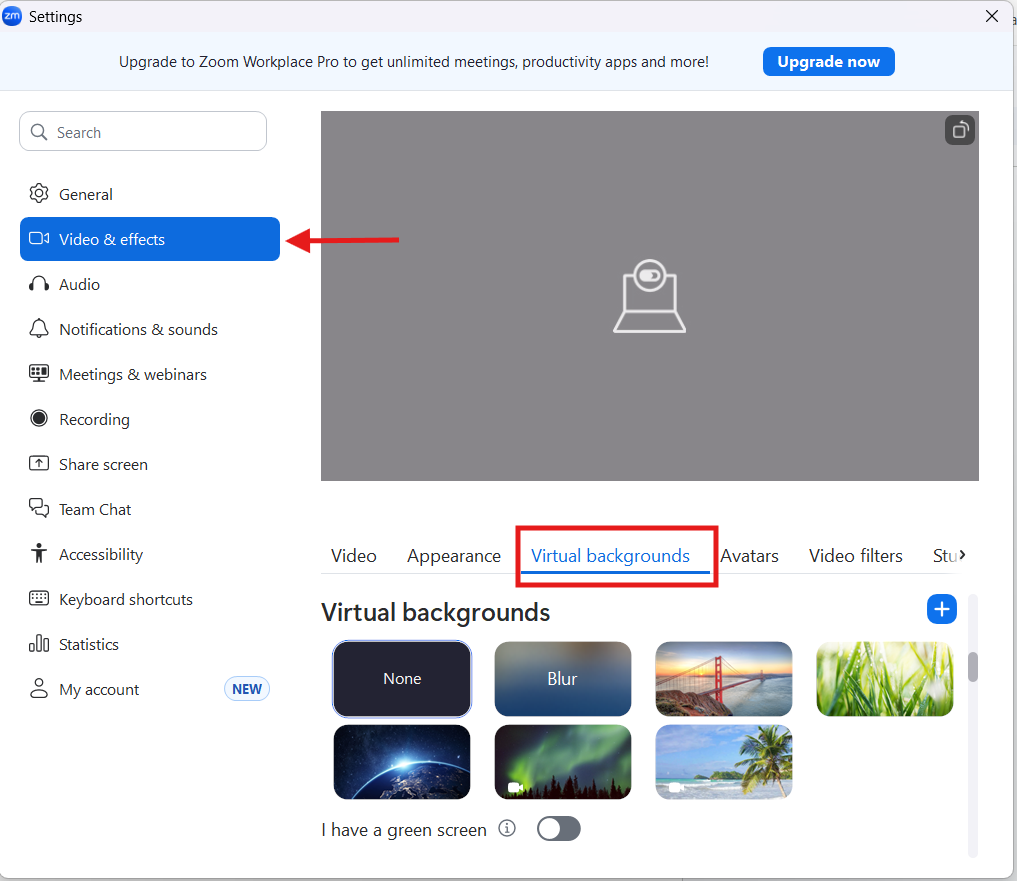Open the Video filters tab

point(855,556)
